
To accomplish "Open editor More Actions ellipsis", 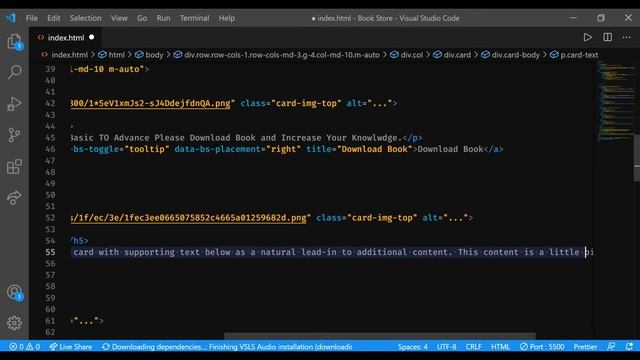I will coord(627,37).
